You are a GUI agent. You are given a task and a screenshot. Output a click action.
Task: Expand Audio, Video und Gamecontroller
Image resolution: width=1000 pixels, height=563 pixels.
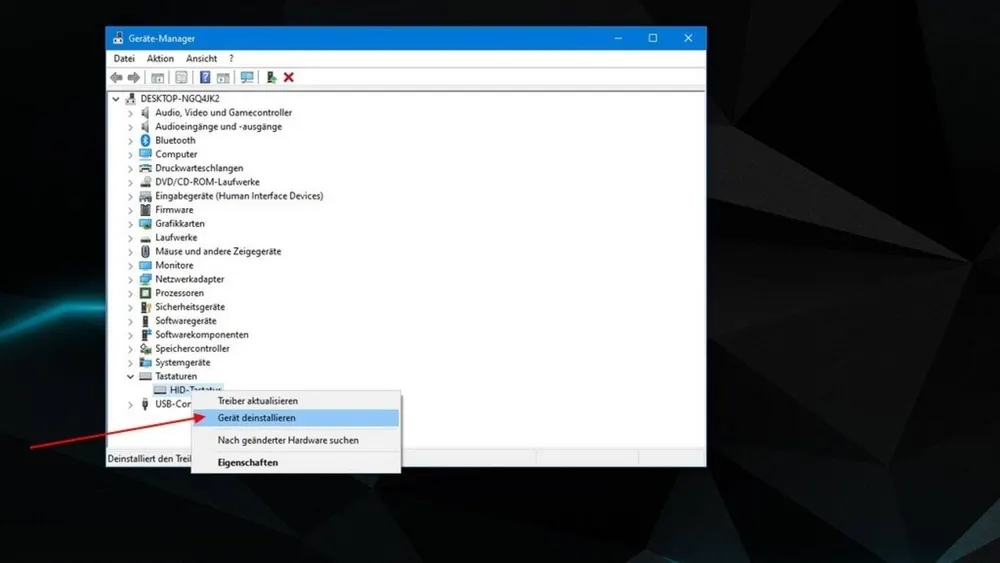(x=130, y=113)
